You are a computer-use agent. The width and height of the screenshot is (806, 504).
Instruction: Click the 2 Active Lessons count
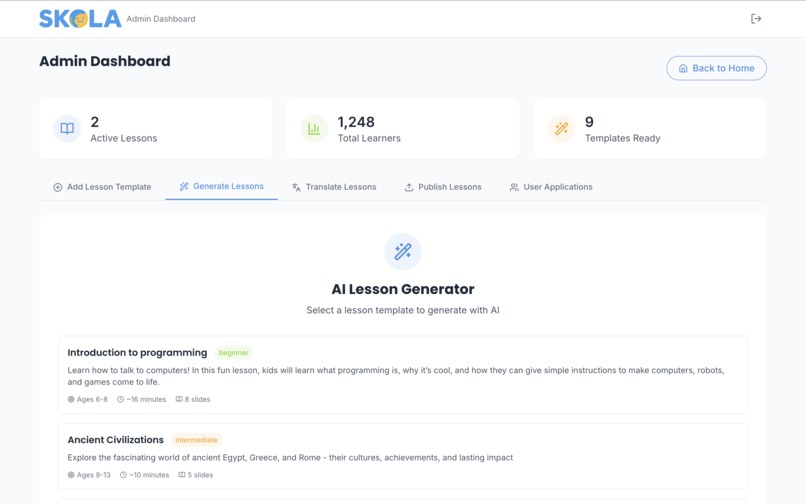95,122
